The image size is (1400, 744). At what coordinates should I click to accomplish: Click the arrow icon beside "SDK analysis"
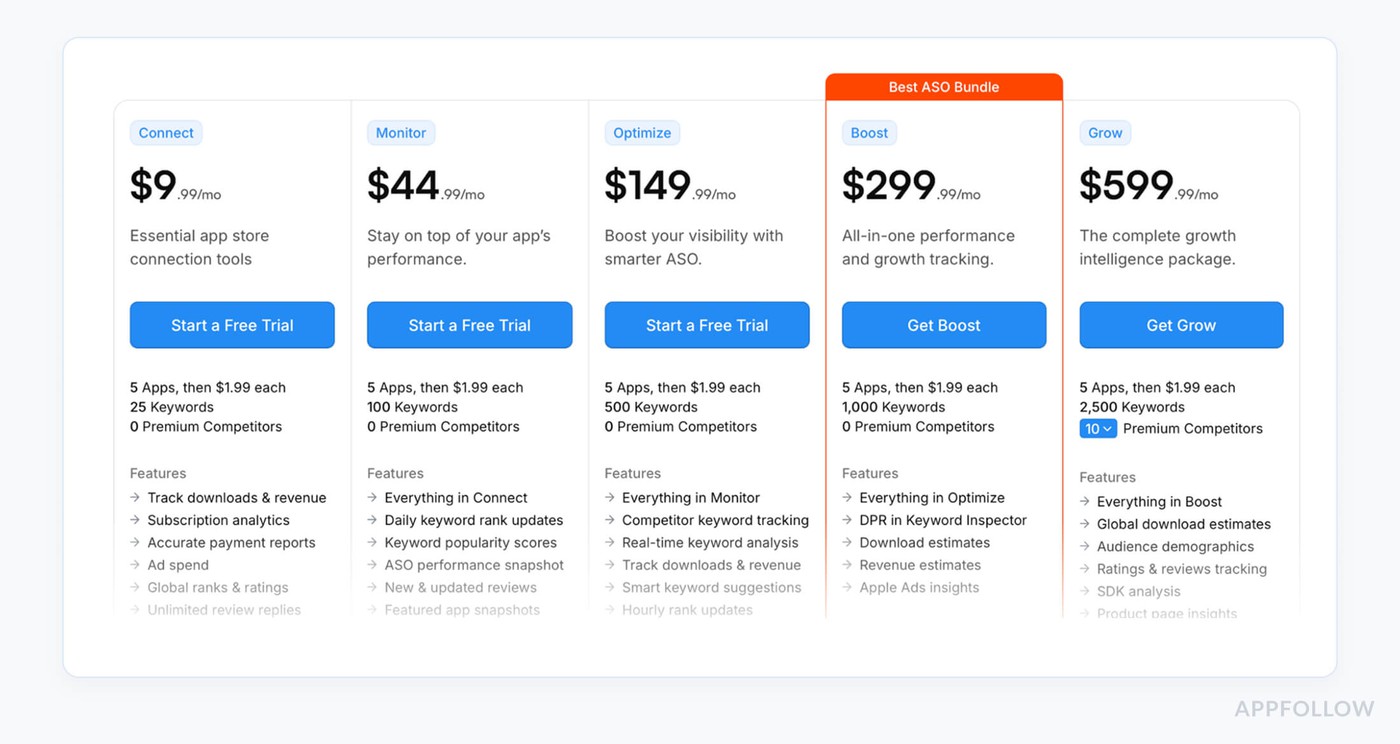pyautogui.click(x=1083, y=591)
